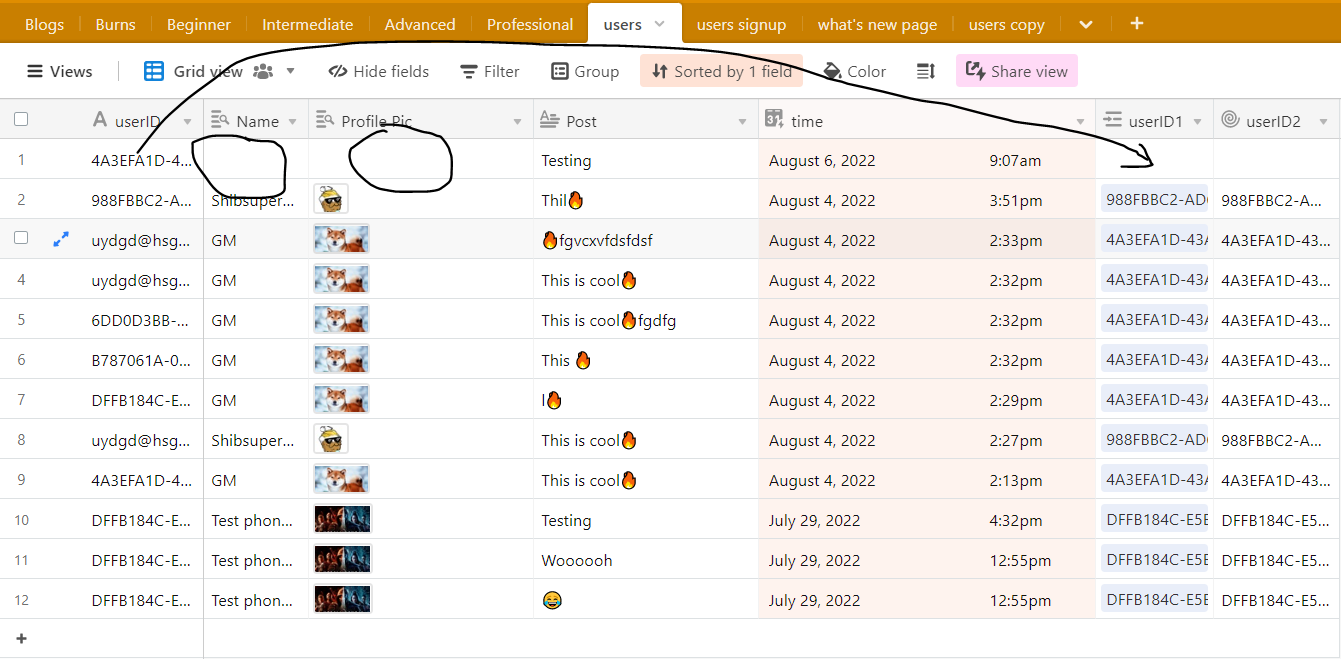
Task: Switch to the Burns tab
Action: (x=116, y=24)
